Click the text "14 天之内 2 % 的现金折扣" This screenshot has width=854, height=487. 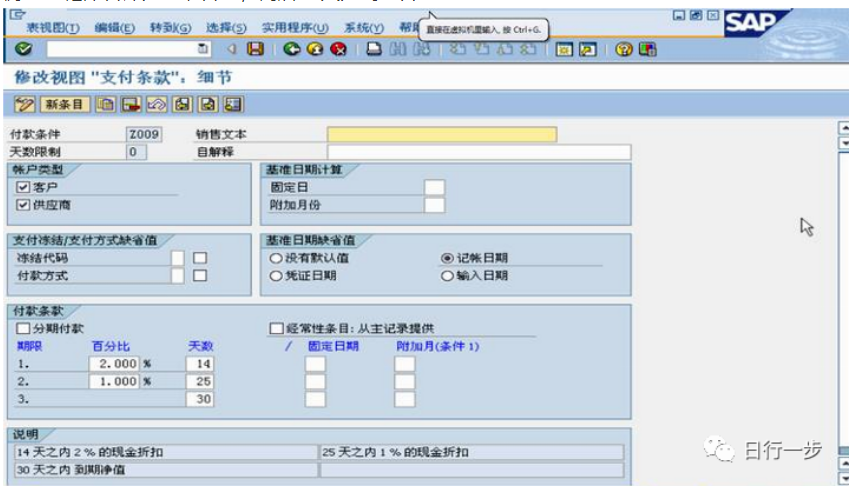click(x=90, y=452)
